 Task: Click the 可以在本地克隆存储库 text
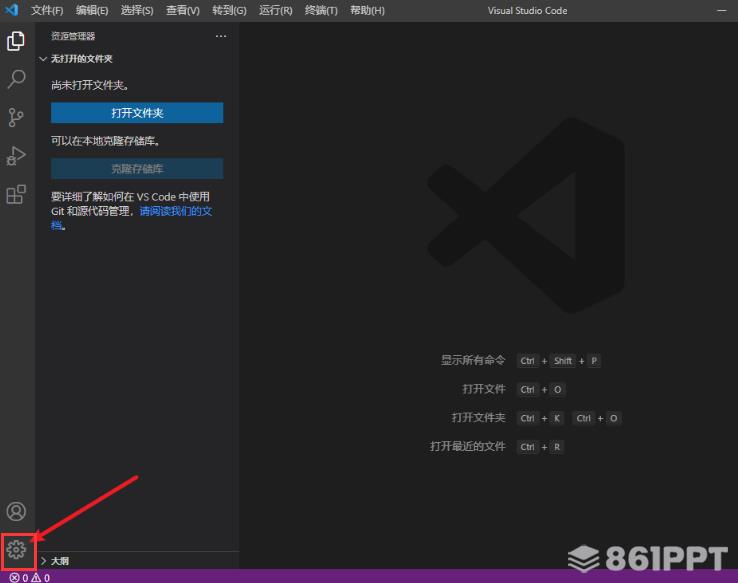click(x=105, y=141)
